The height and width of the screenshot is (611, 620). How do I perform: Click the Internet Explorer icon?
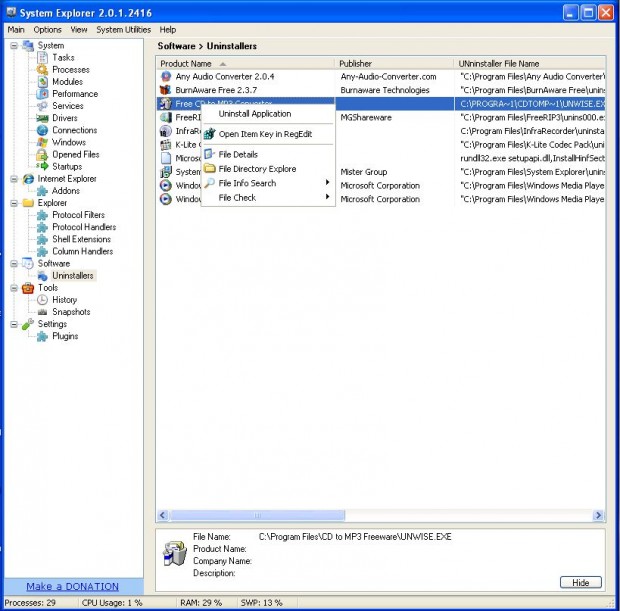point(28,179)
